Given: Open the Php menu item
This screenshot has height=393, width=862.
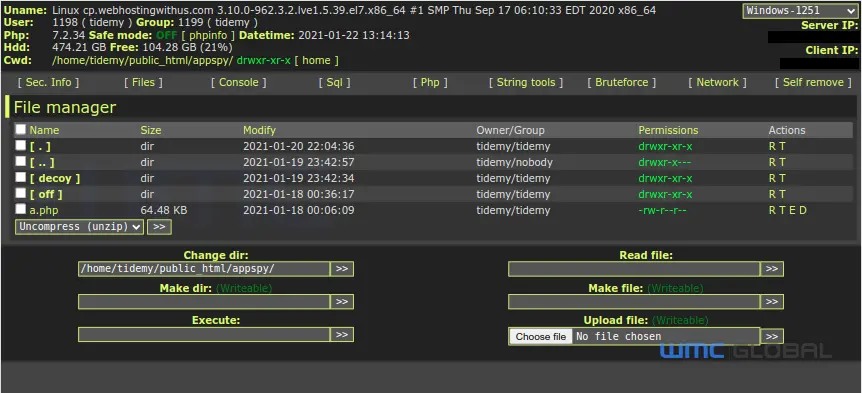Looking at the screenshot, I should 430,82.
